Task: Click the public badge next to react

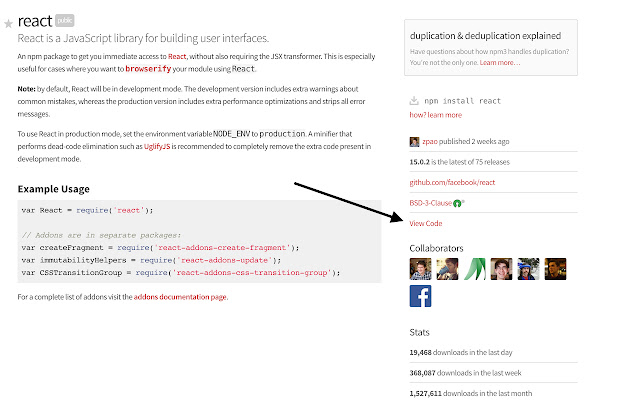Action: [64, 20]
